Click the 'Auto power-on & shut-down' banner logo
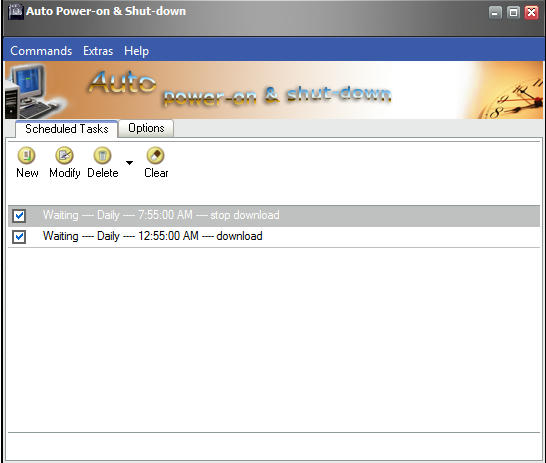 coord(240,88)
